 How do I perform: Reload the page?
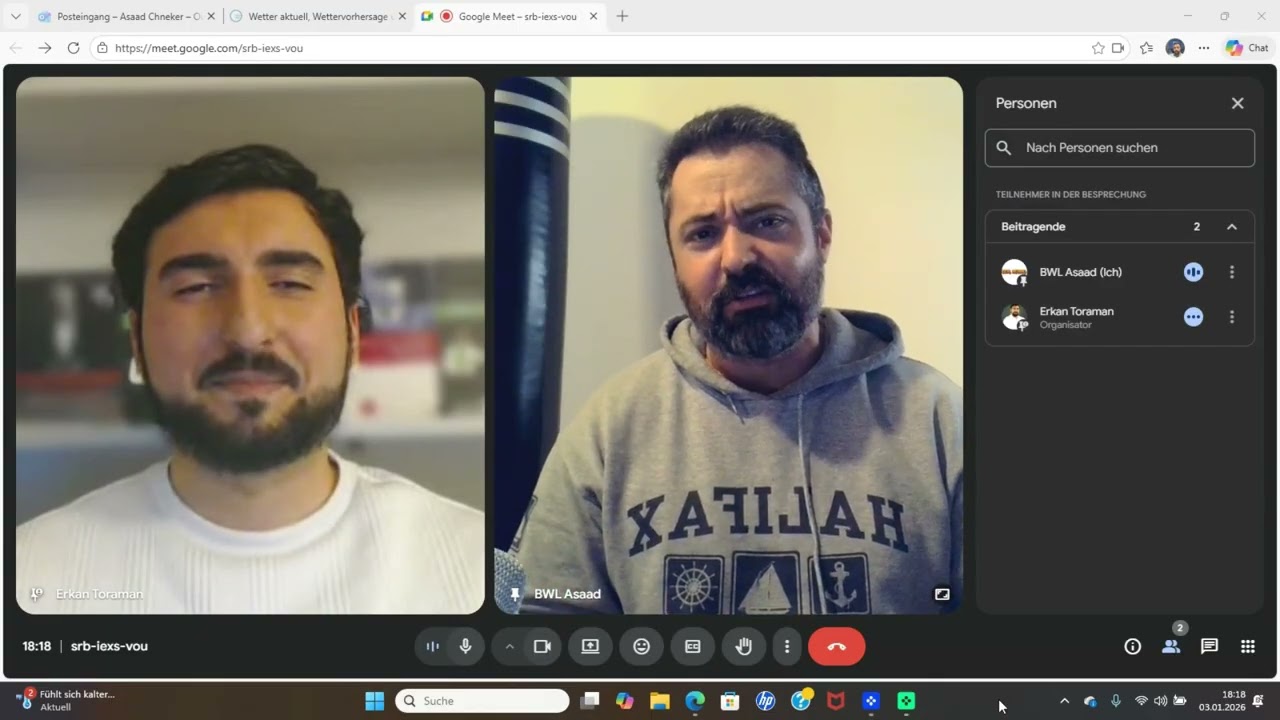[x=73, y=48]
